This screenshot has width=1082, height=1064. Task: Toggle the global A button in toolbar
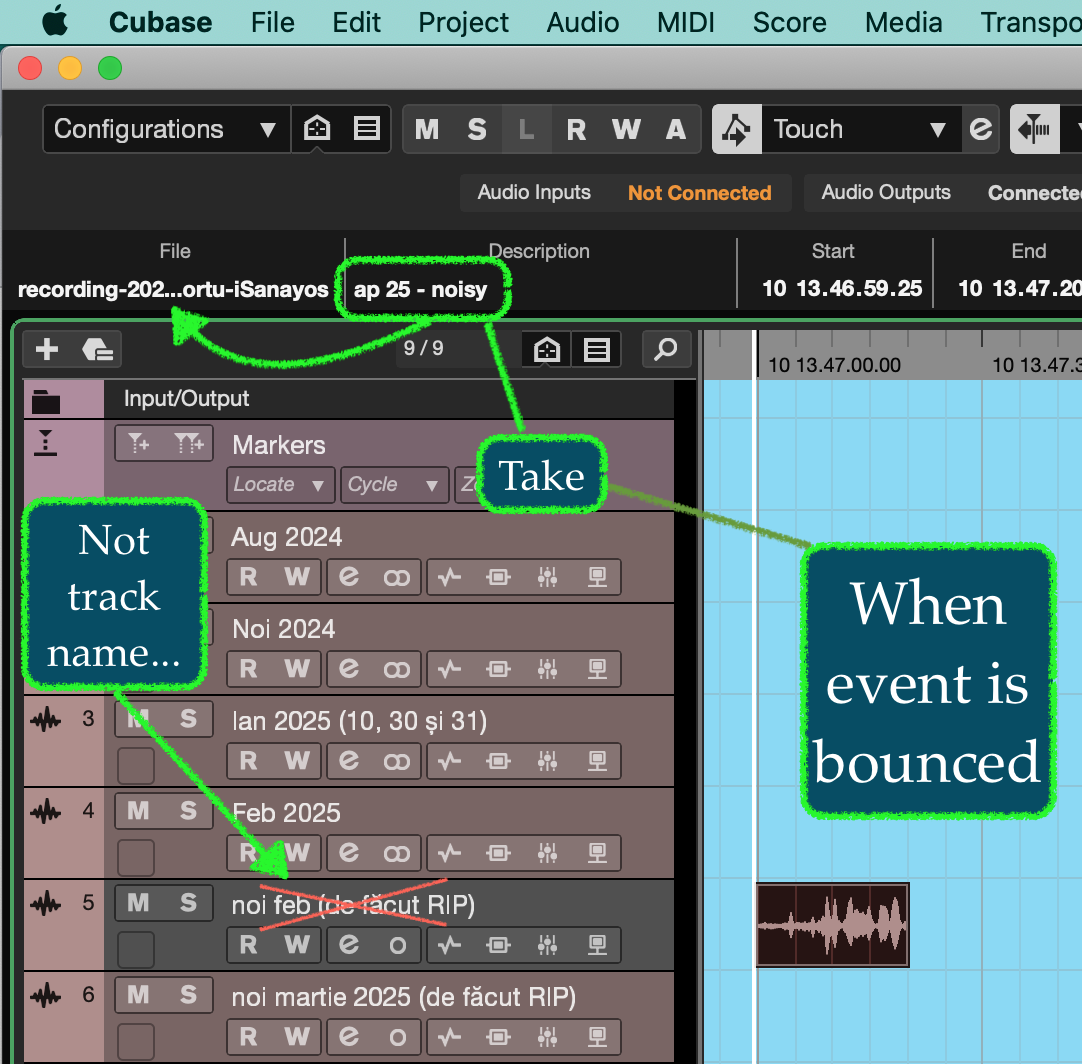tap(676, 129)
